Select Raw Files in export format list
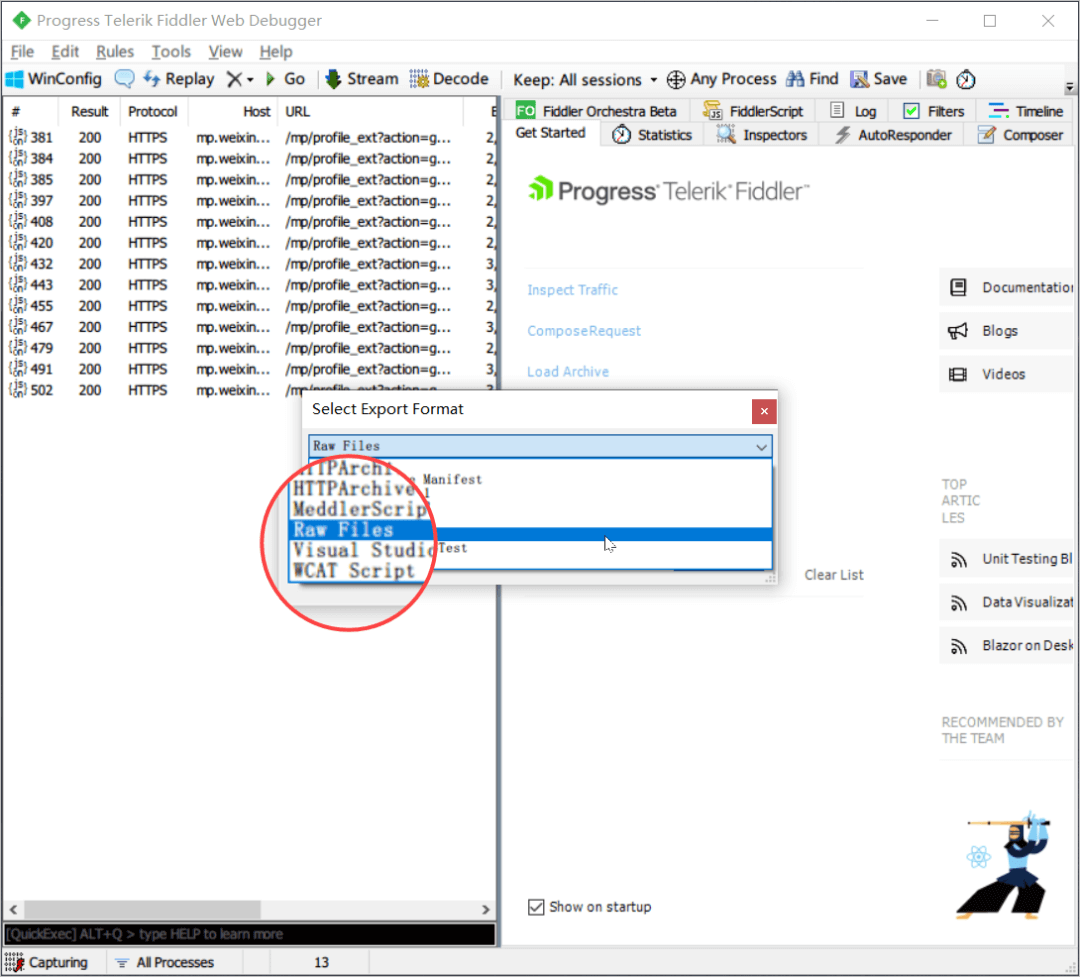This screenshot has width=1080, height=977. 530,531
